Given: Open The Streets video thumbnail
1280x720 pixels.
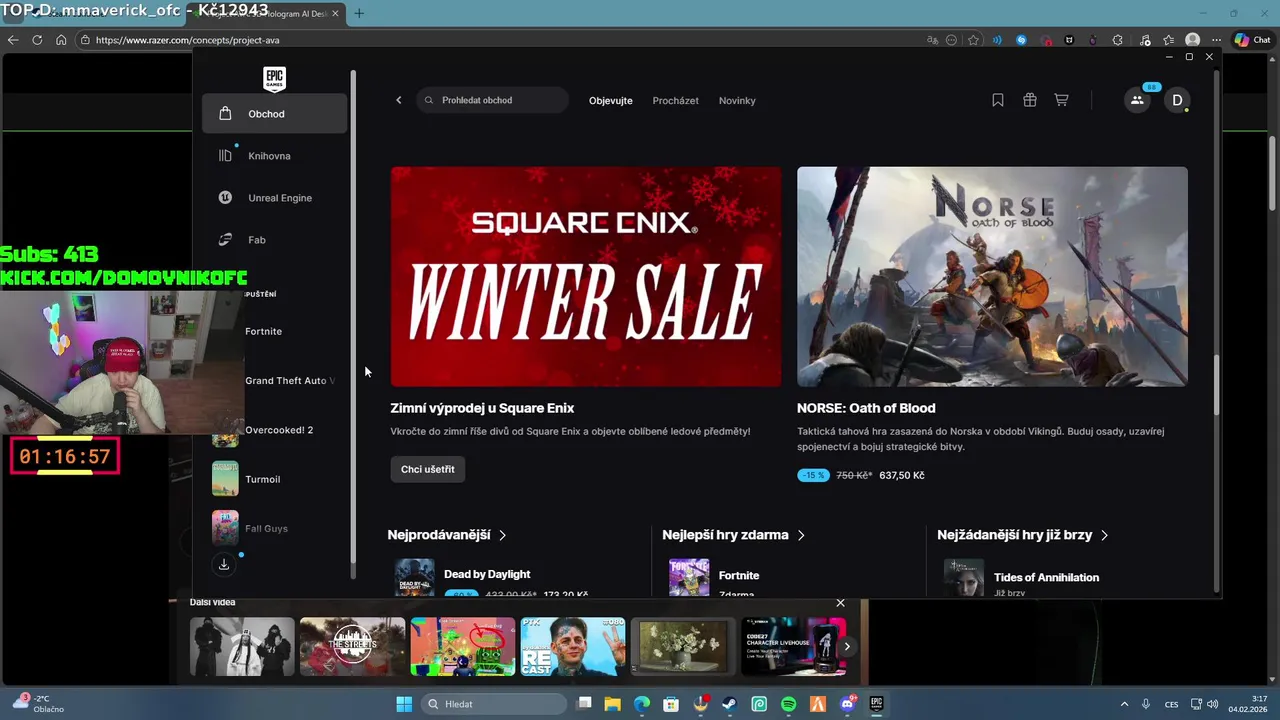Looking at the screenshot, I should point(352,646).
